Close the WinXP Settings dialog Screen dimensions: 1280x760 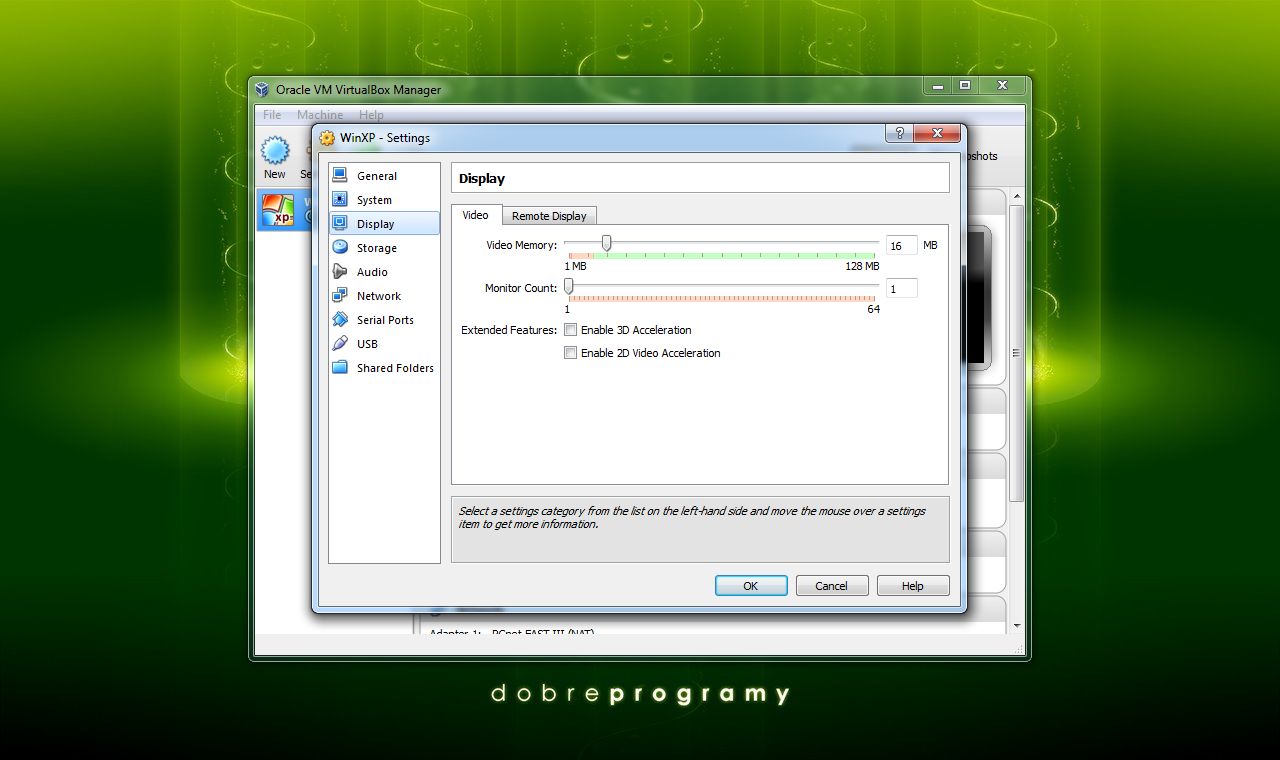point(938,133)
